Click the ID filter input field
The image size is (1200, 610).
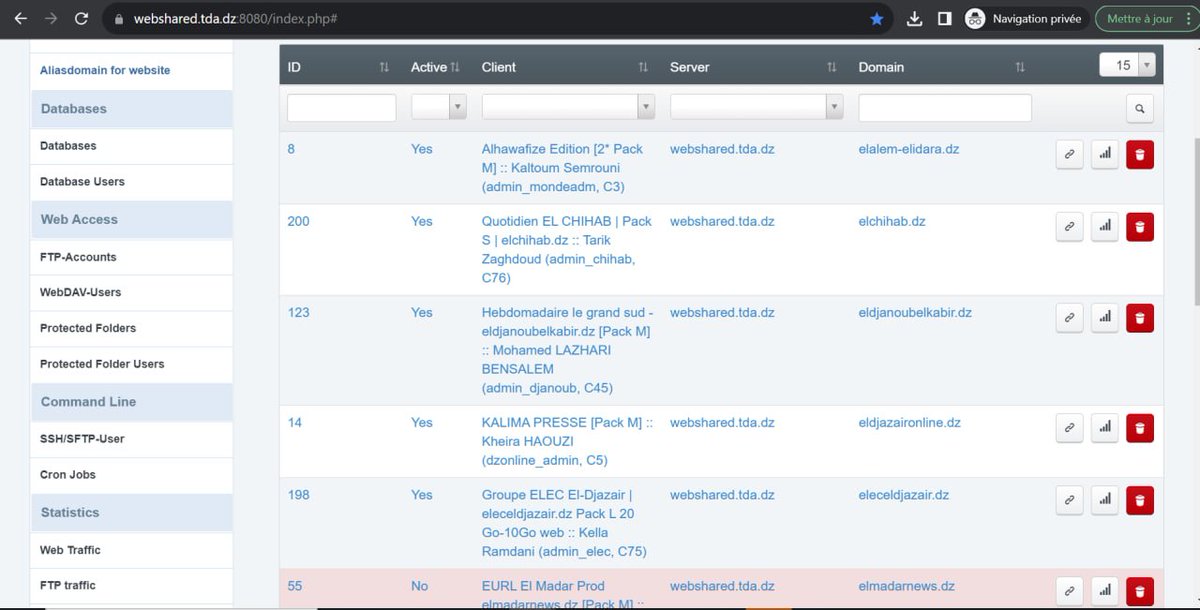342,108
